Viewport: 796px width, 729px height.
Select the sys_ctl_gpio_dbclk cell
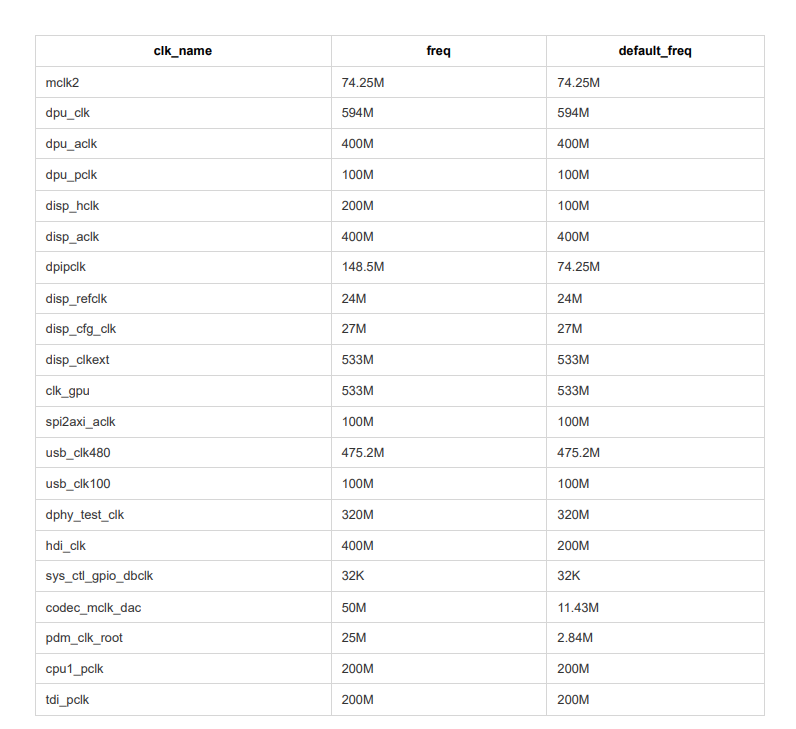coord(99,576)
